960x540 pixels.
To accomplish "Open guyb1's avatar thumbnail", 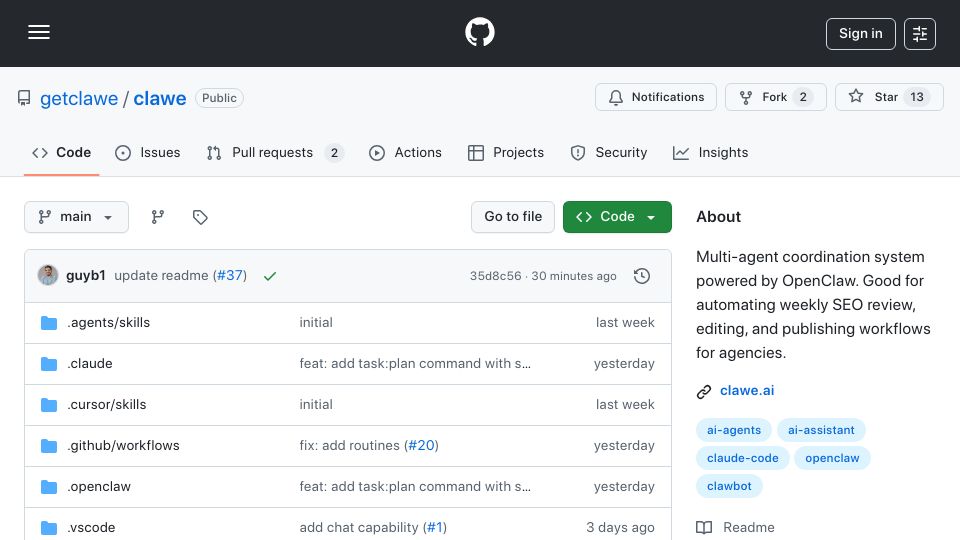I will 48,276.
